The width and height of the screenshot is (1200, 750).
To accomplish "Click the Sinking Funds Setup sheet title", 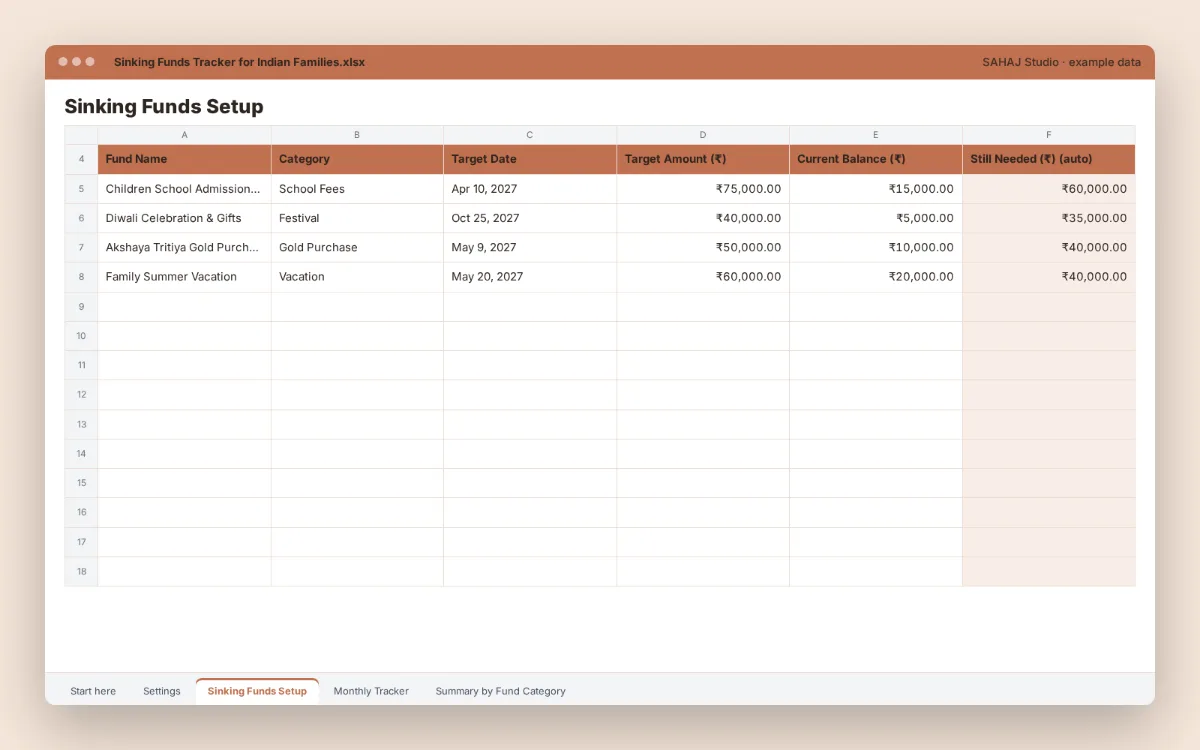I will coord(164,106).
